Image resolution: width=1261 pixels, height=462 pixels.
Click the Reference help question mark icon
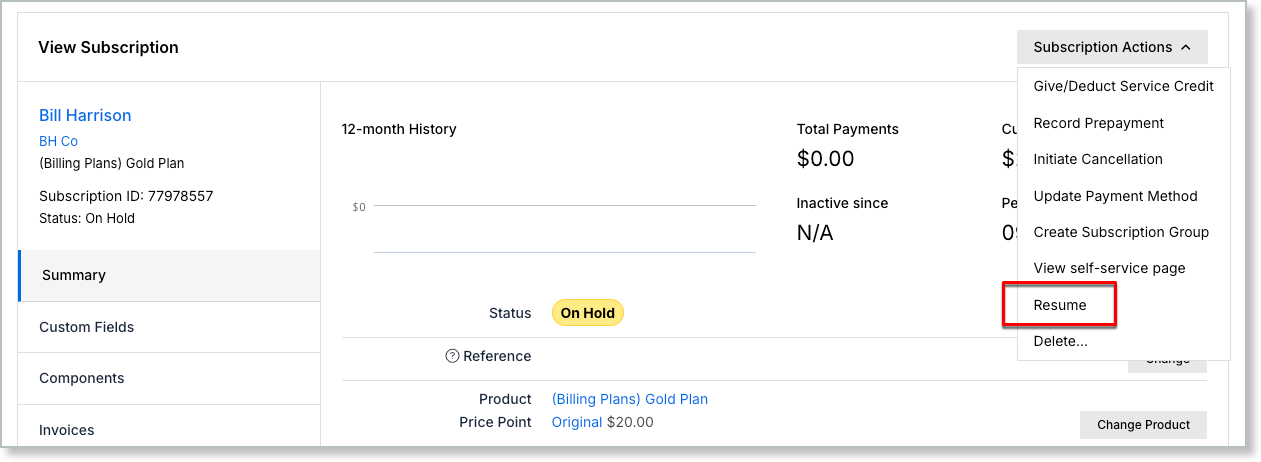click(452, 356)
